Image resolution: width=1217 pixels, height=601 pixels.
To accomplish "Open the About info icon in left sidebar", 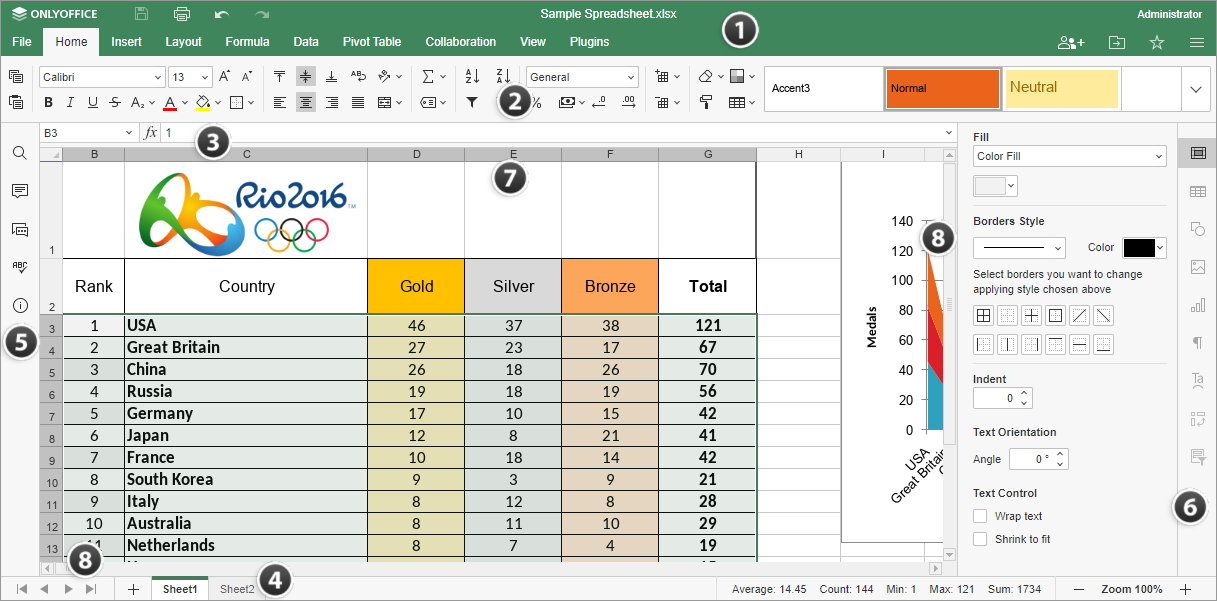I will click(19, 305).
